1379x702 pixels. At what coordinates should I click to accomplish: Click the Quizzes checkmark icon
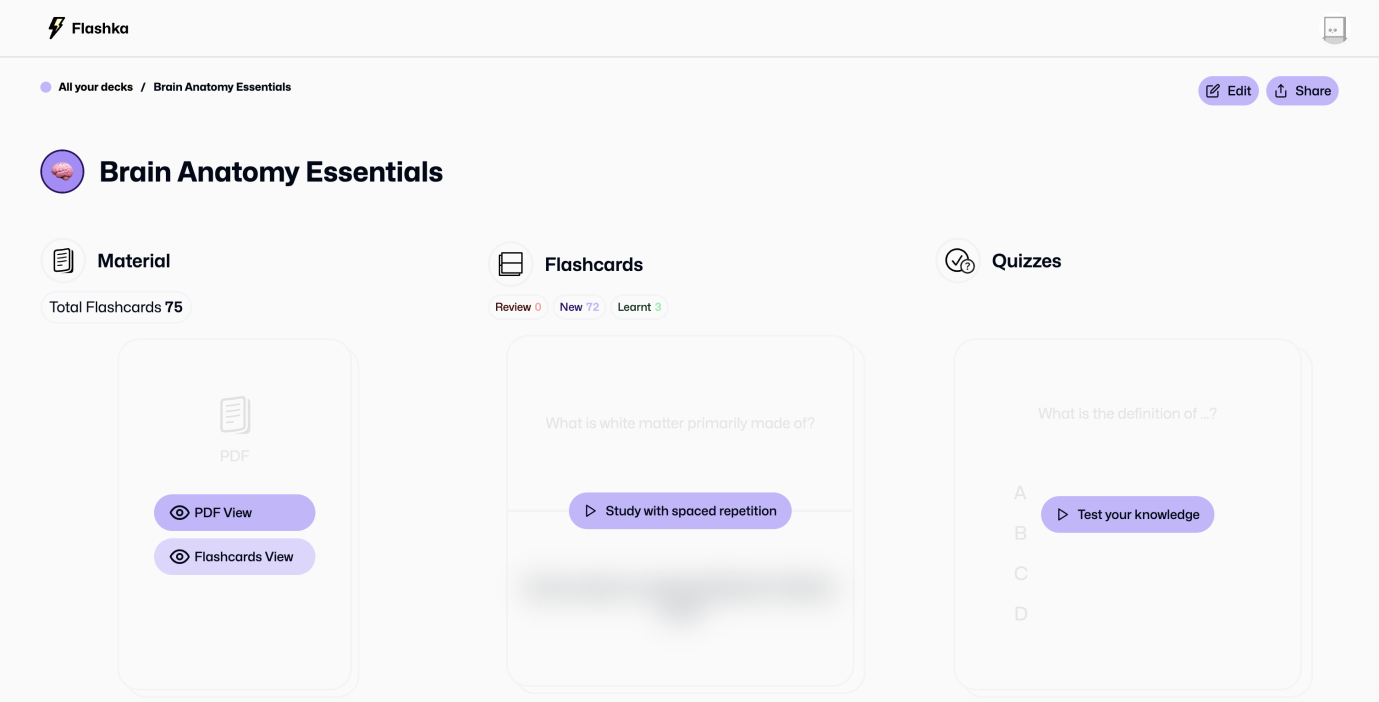point(958,261)
